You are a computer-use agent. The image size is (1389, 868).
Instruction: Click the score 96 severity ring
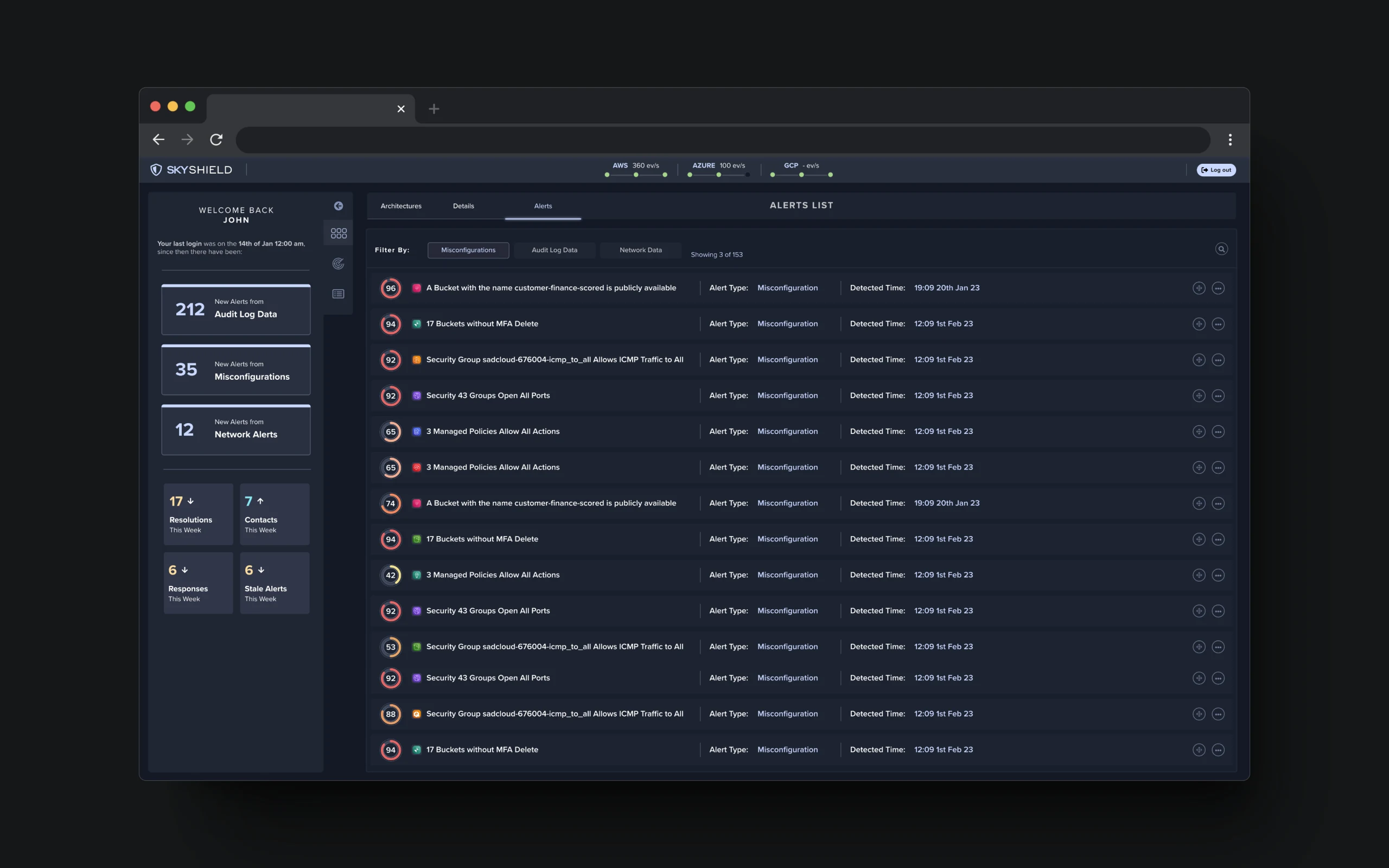click(x=390, y=288)
